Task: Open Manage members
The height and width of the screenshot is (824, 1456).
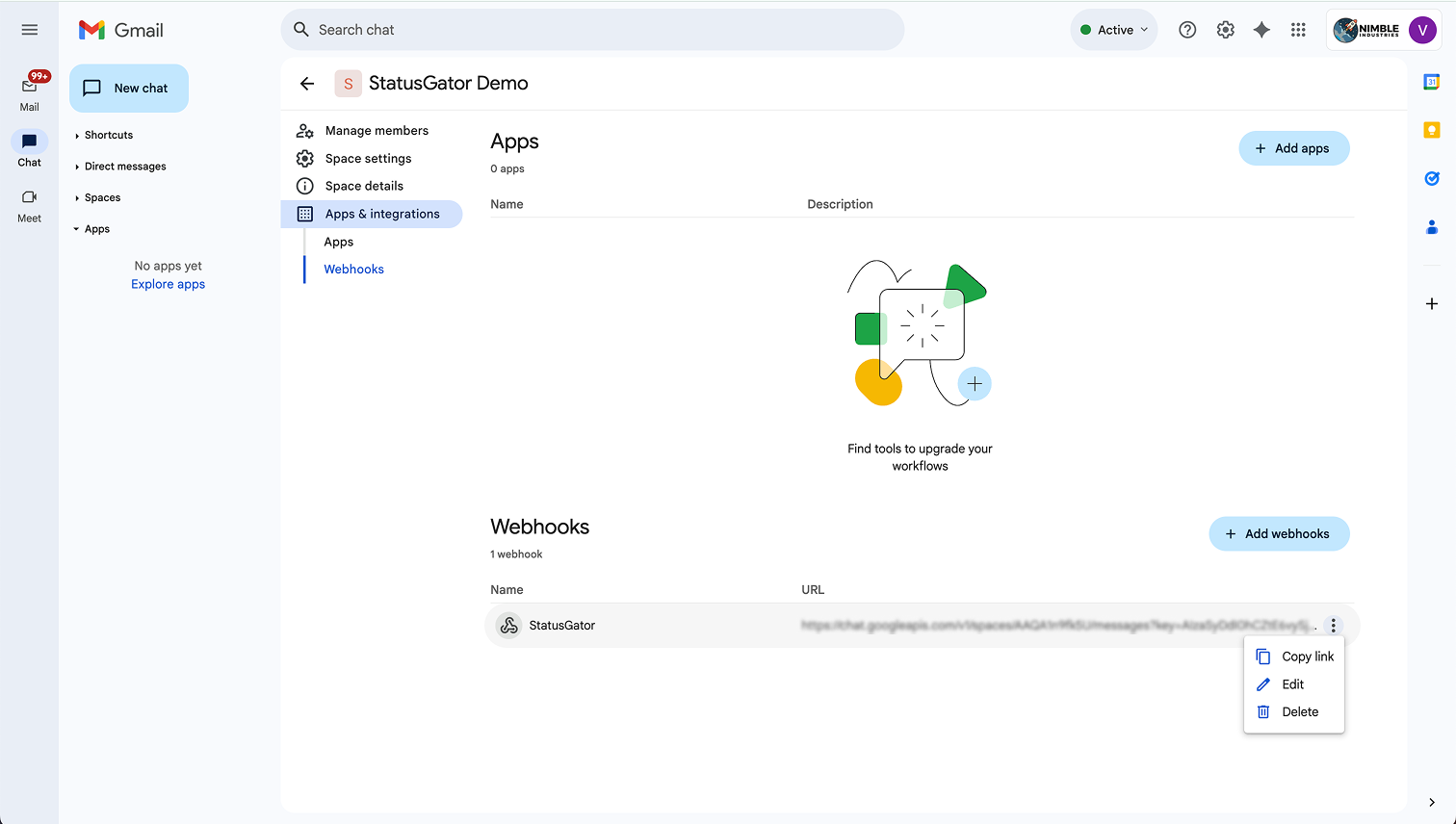Action: (377, 131)
